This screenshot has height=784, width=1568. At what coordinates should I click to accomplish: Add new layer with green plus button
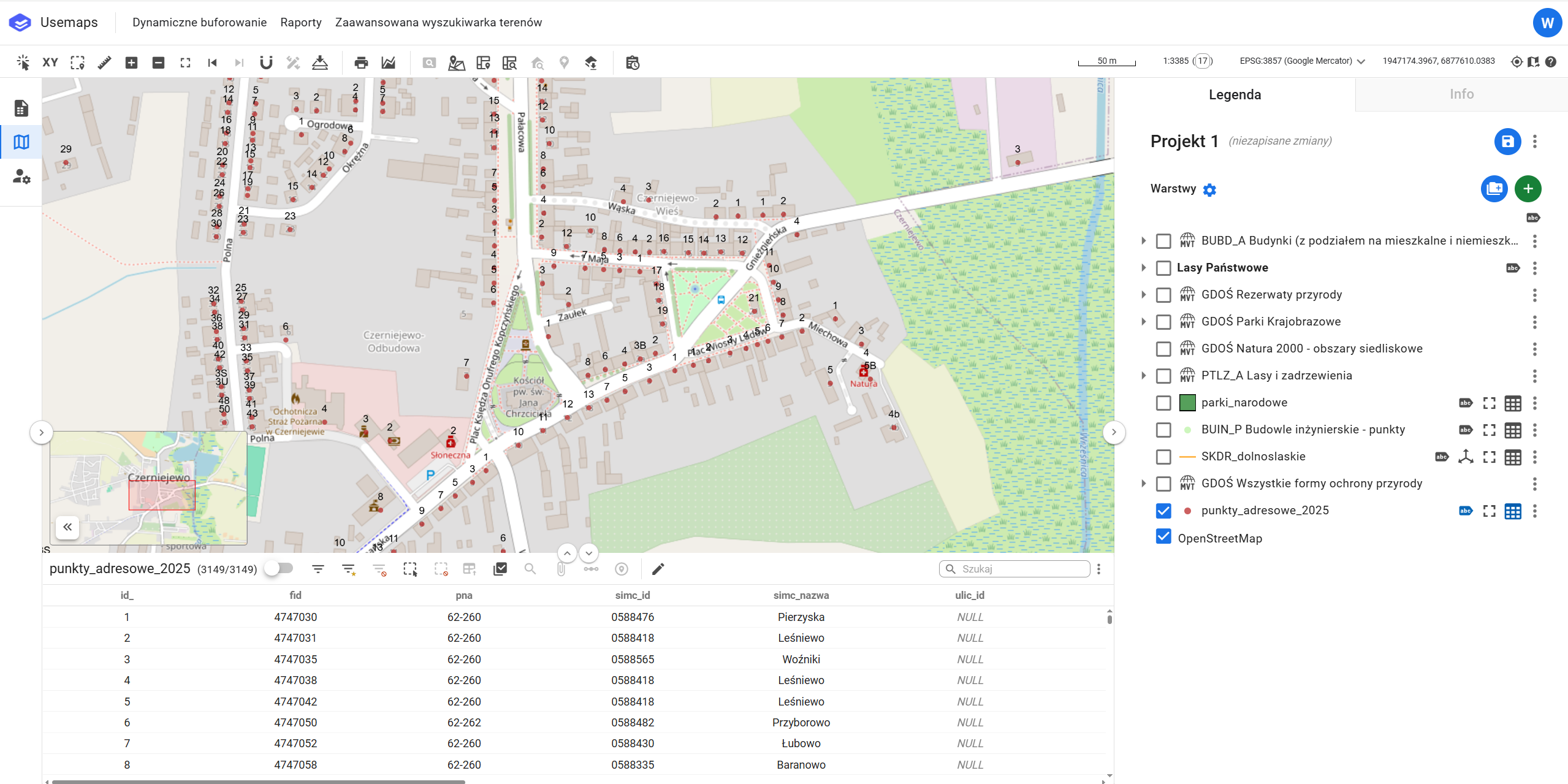[1528, 189]
